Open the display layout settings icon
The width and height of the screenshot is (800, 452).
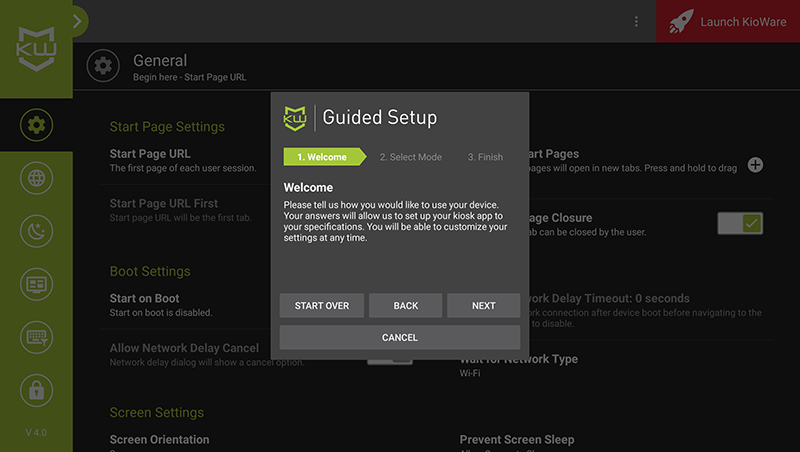(36, 284)
